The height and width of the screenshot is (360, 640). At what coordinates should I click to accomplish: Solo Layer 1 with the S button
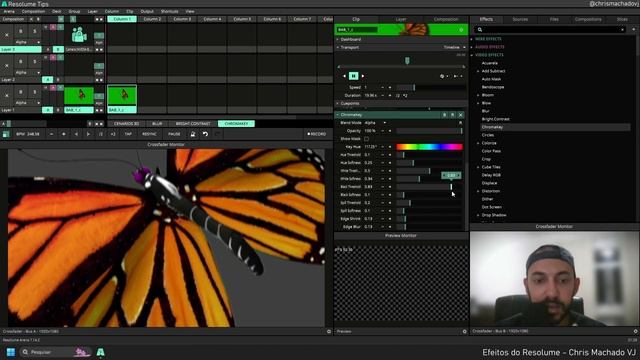(35, 92)
